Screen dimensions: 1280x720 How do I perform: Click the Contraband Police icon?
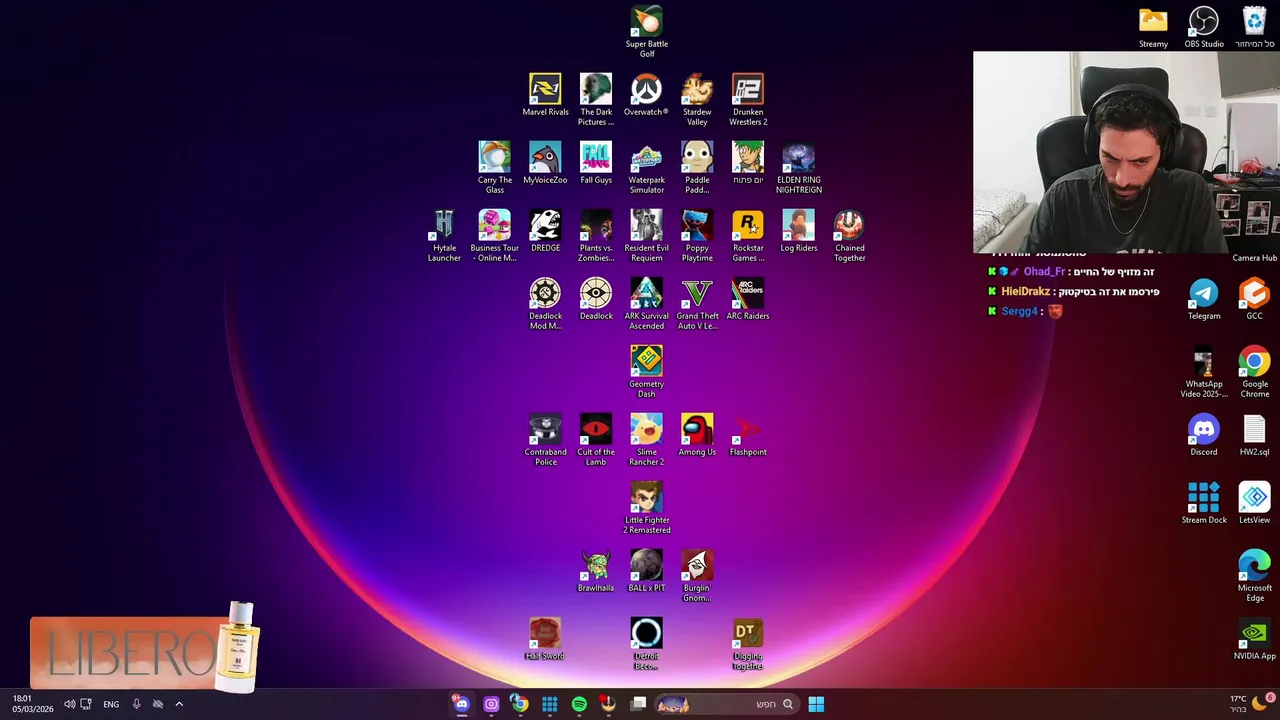click(x=545, y=439)
